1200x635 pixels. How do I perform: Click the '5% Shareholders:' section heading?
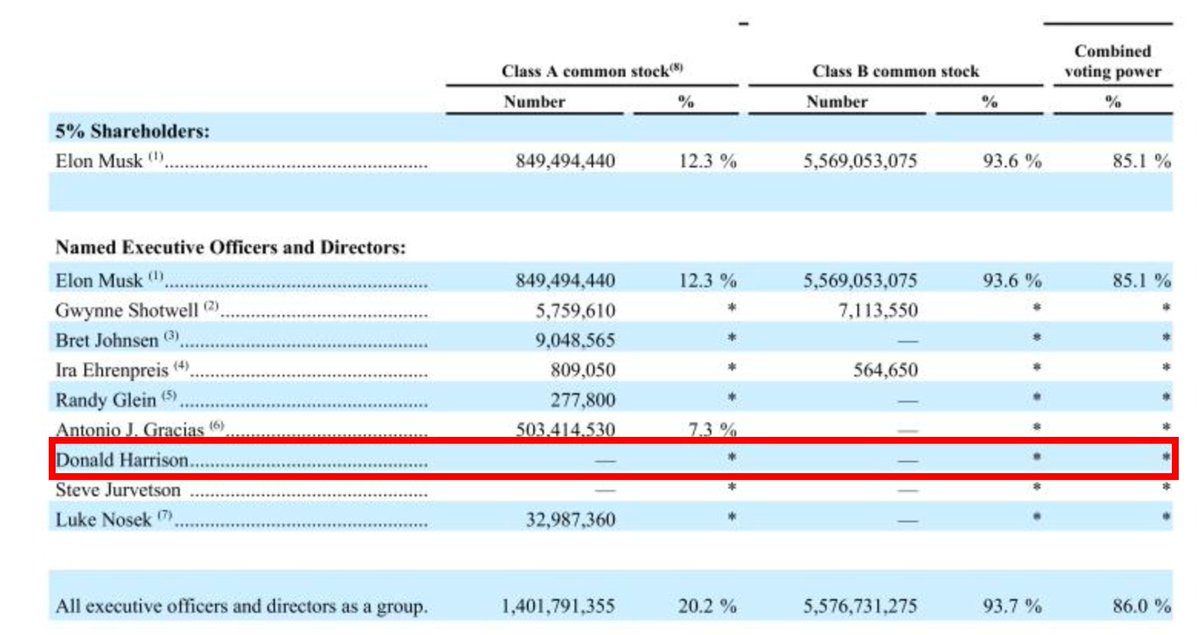[132, 130]
